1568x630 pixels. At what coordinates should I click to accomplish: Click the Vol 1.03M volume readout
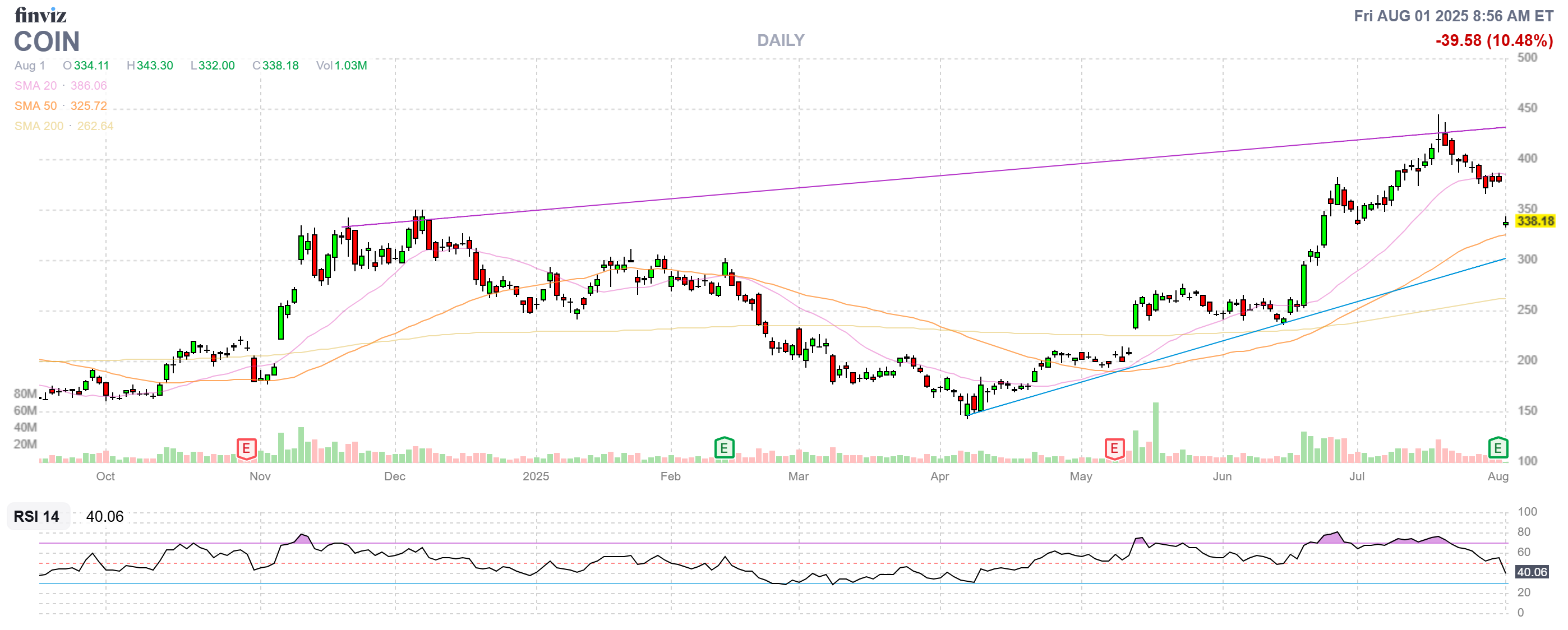[341, 66]
